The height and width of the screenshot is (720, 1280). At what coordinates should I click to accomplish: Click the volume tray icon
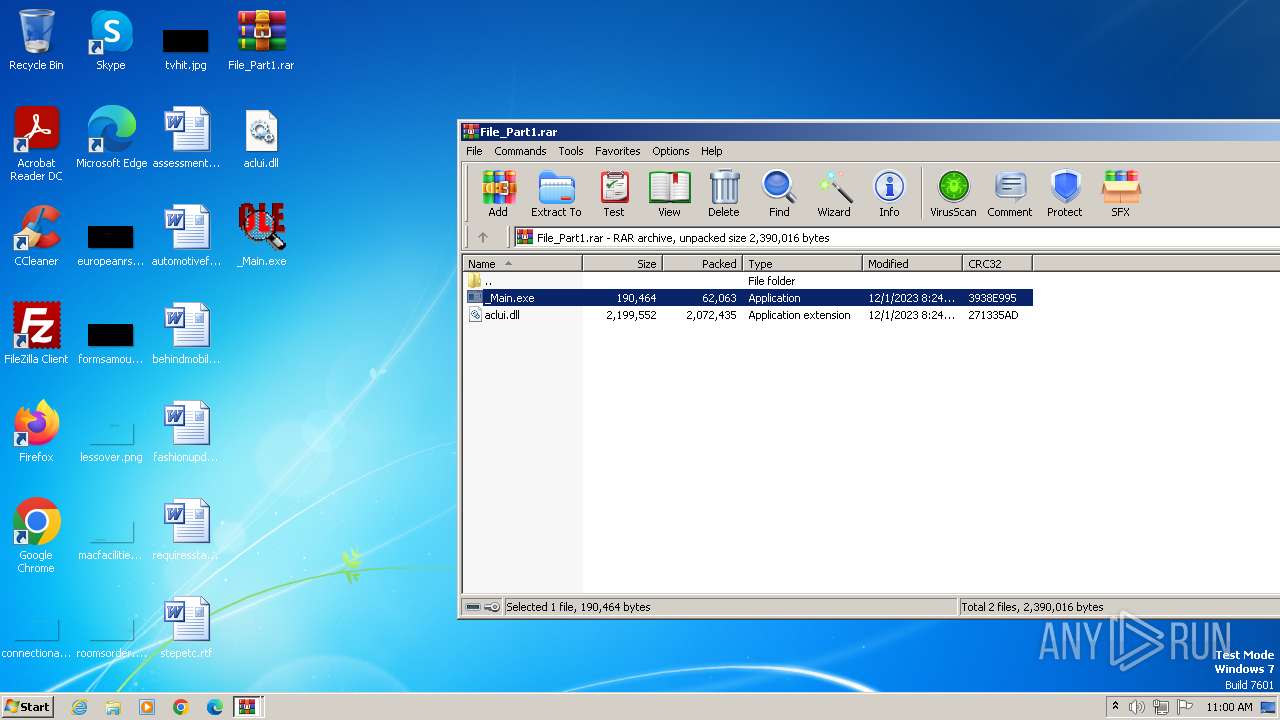pos(1137,707)
